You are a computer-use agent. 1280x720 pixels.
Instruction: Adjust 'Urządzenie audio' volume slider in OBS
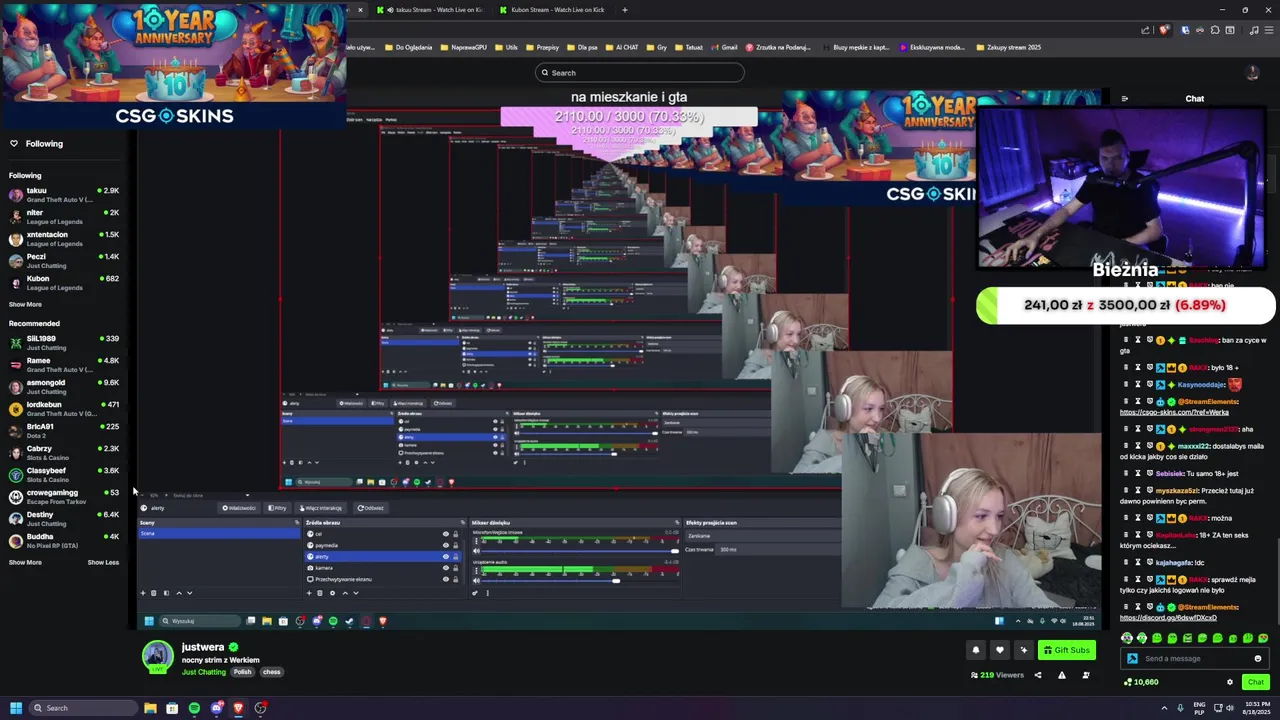615,580
